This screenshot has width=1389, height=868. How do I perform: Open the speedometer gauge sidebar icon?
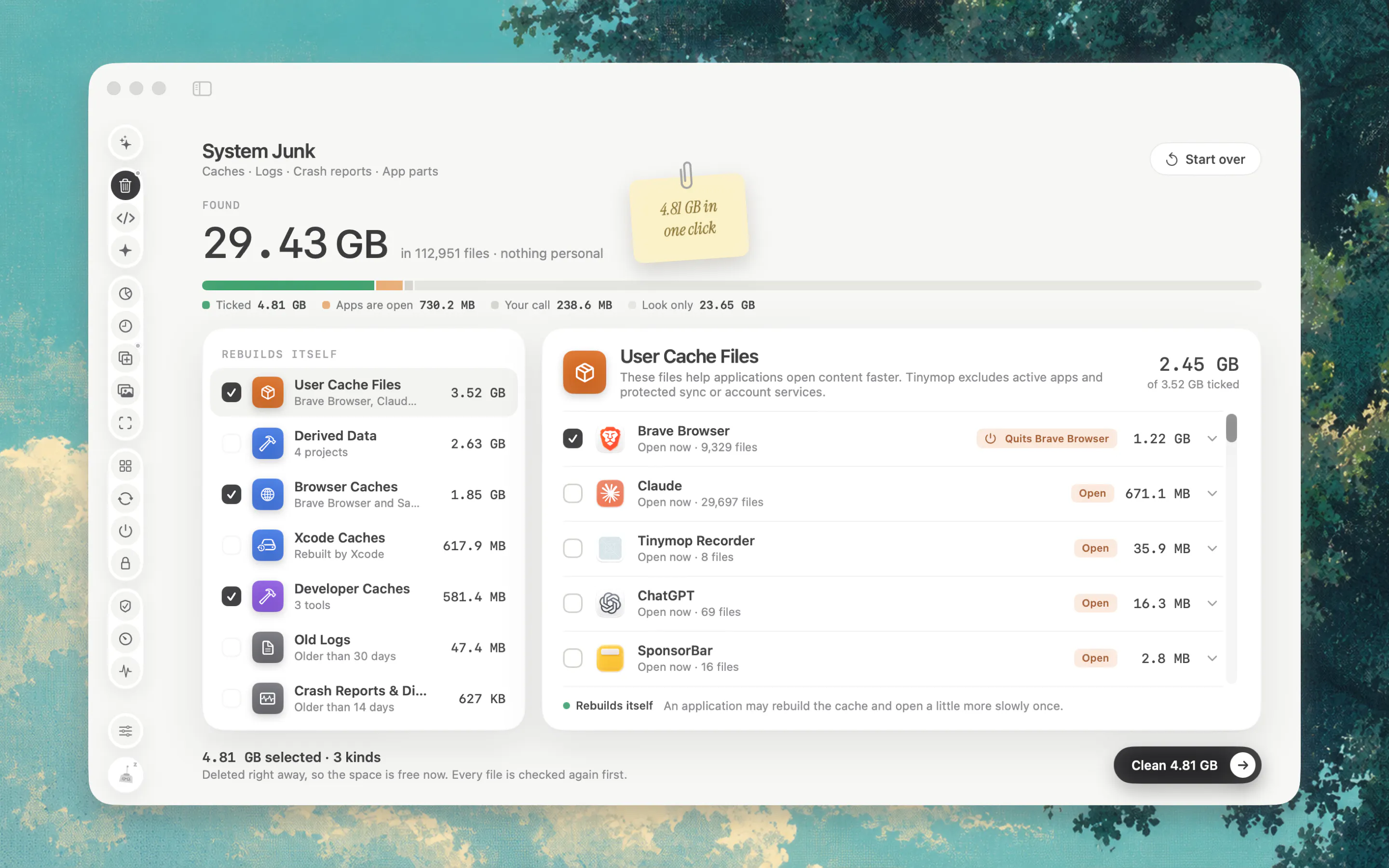tap(125, 639)
